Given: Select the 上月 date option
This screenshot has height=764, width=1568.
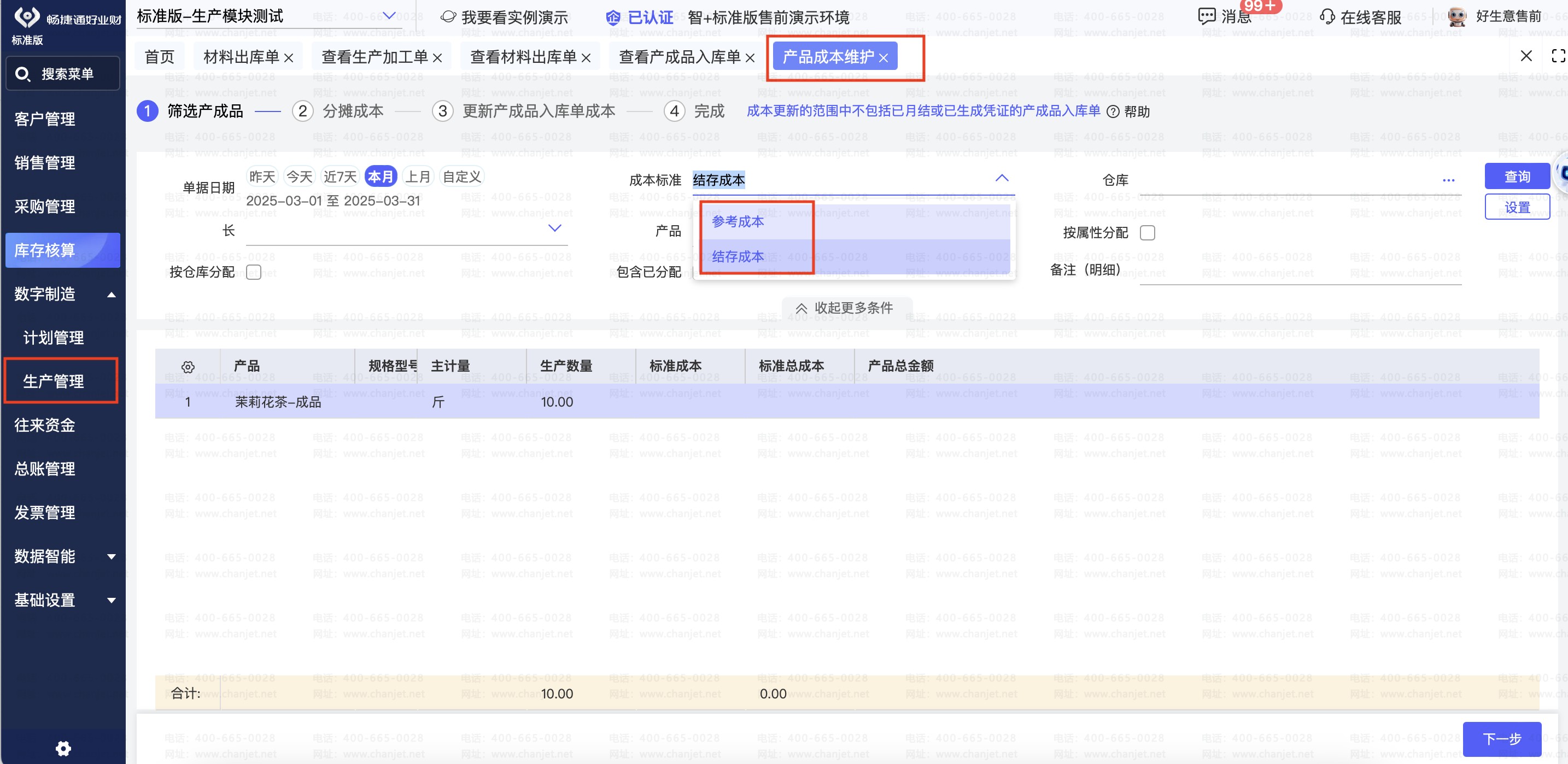Looking at the screenshot, I should (x=418, y=177).
